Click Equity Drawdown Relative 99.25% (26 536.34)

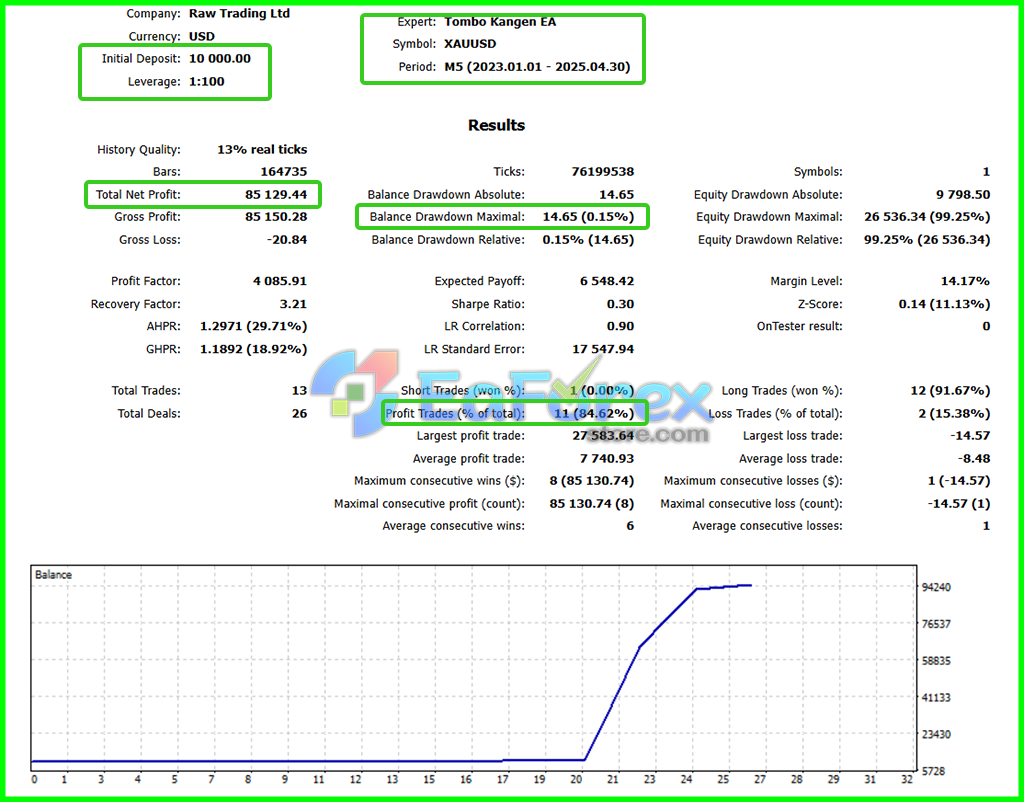(927, 240)
